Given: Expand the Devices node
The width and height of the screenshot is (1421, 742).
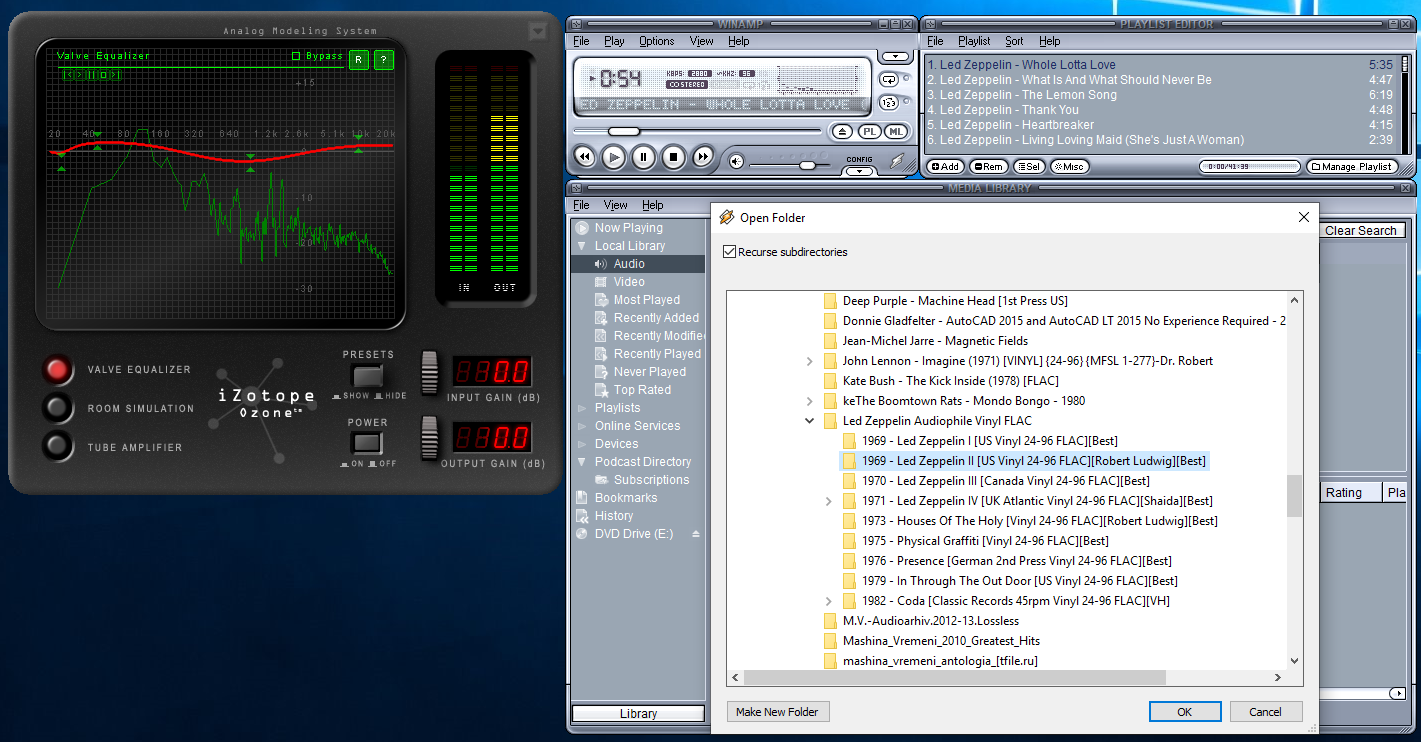Looking at the screenshot, I should point(582,444).
